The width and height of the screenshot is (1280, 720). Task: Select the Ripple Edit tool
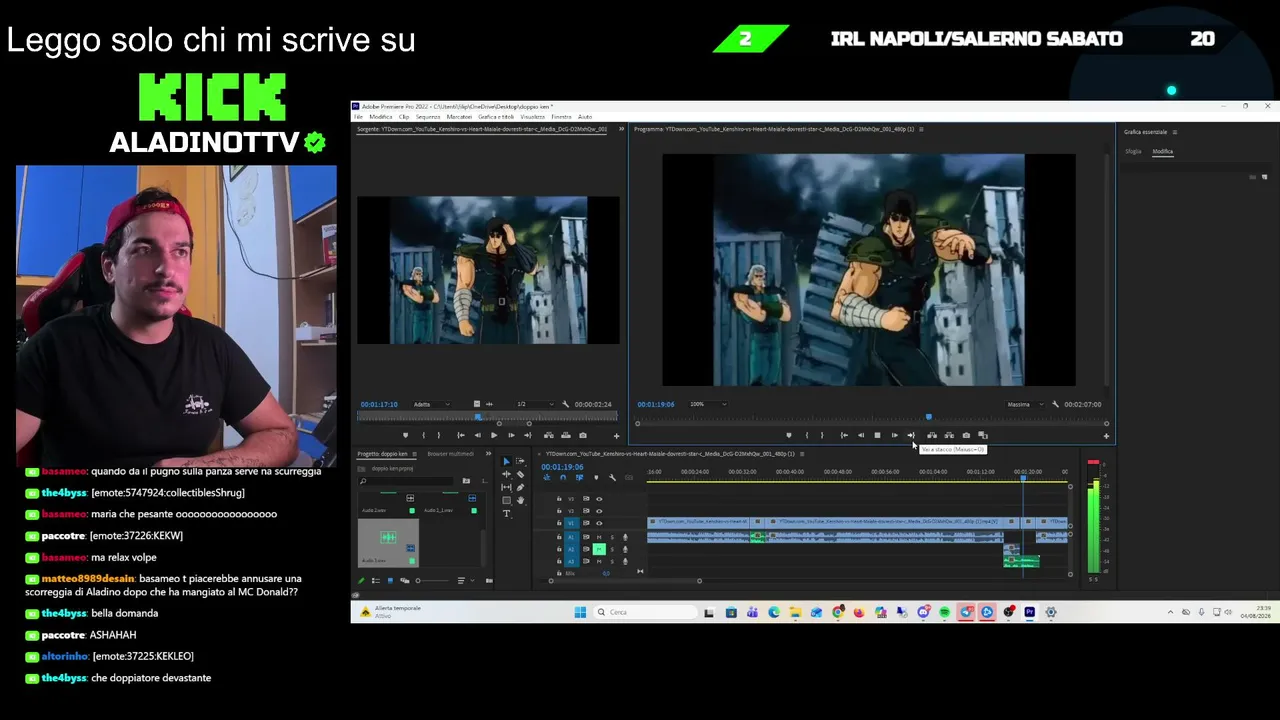click(x=506, y=474)
